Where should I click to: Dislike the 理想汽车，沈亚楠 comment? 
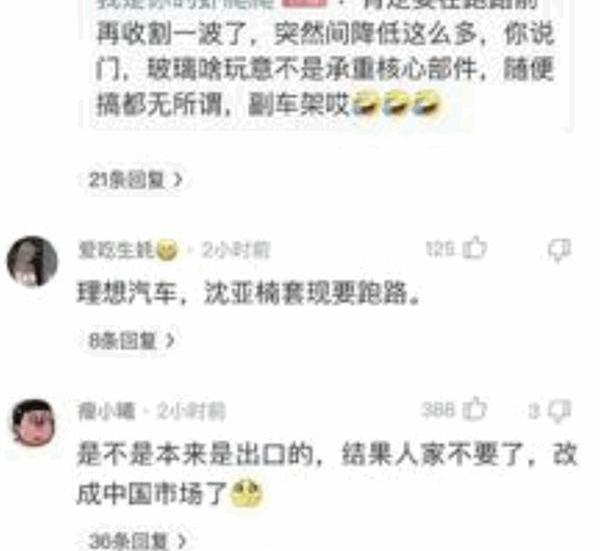pos(559,251)
